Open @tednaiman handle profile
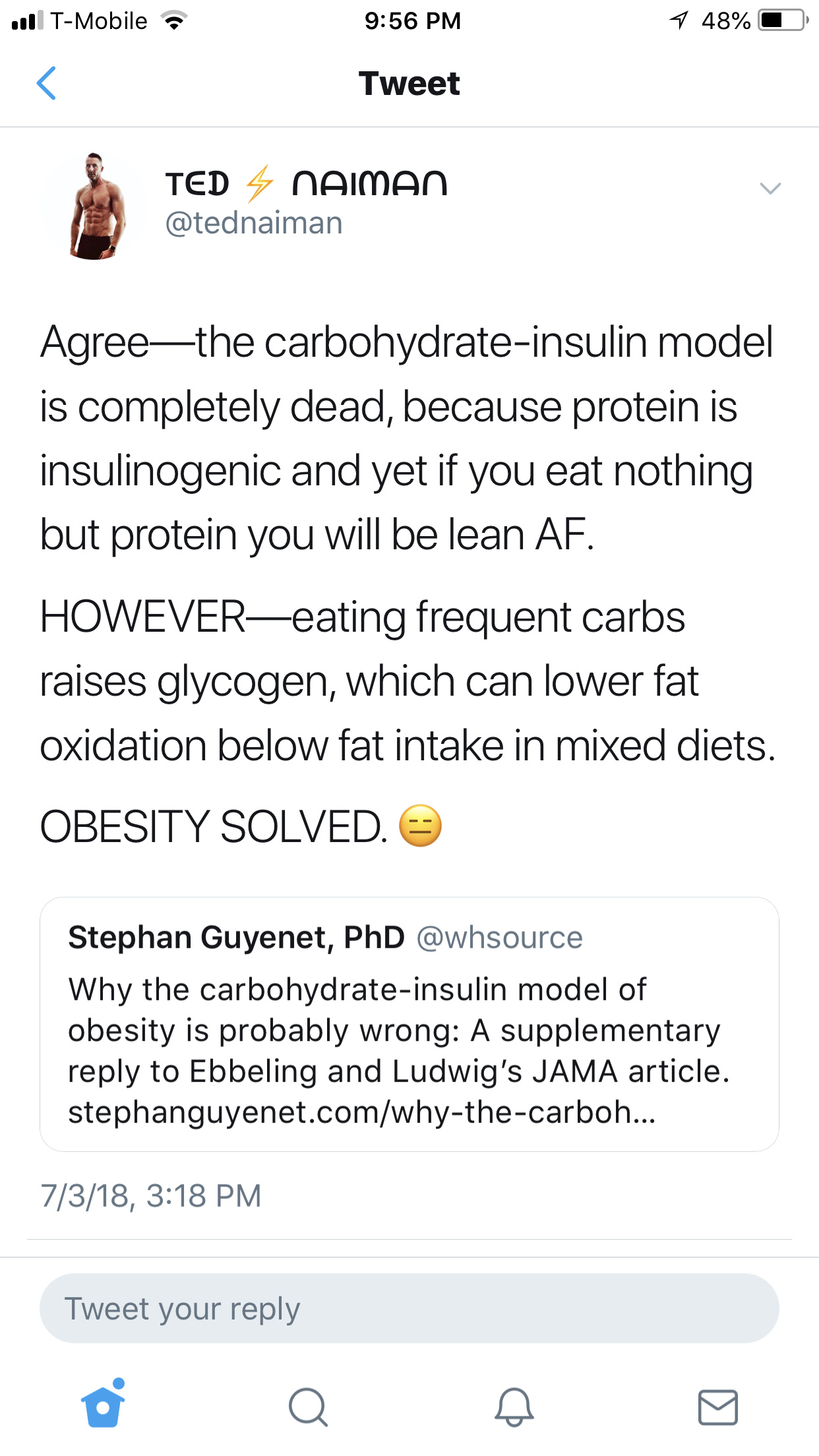Viewport: 819px width, 1456px height. coord(254,223)
